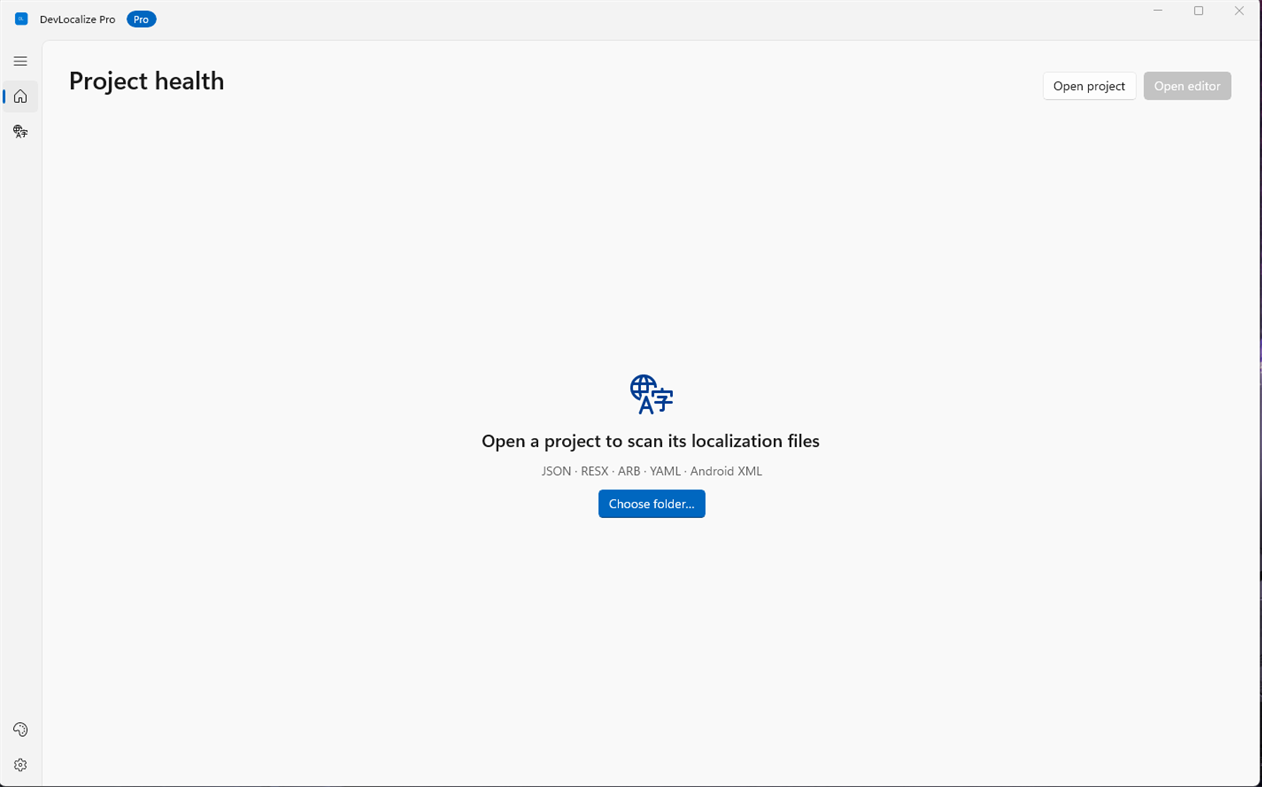Image resolution: width=1262 pixels, height=787 pixels.
Task: Maximize the DevLocalize Pro window
Action: (1199, 11)
